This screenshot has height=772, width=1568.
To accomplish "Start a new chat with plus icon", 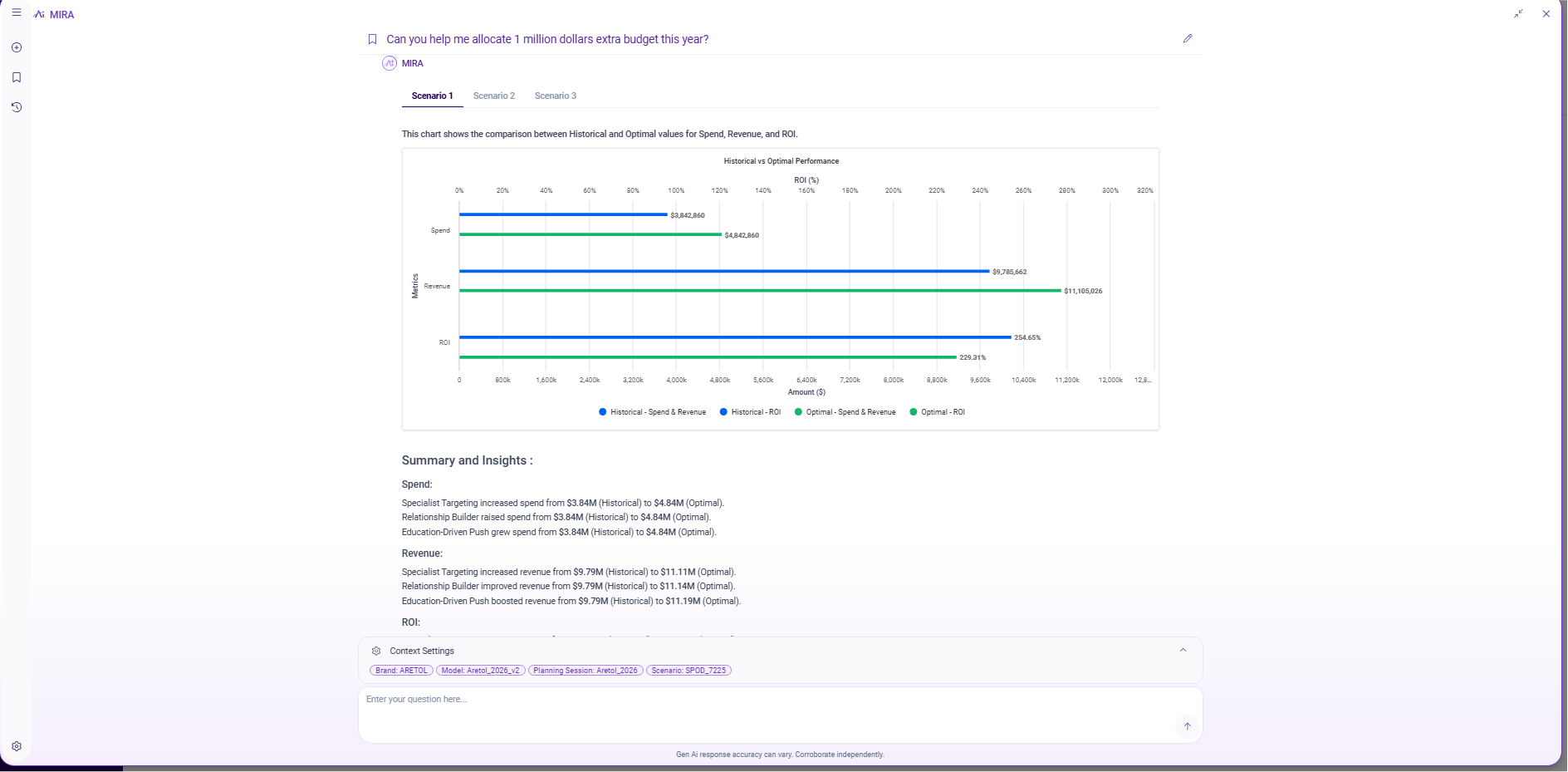I will pos(16,47).
